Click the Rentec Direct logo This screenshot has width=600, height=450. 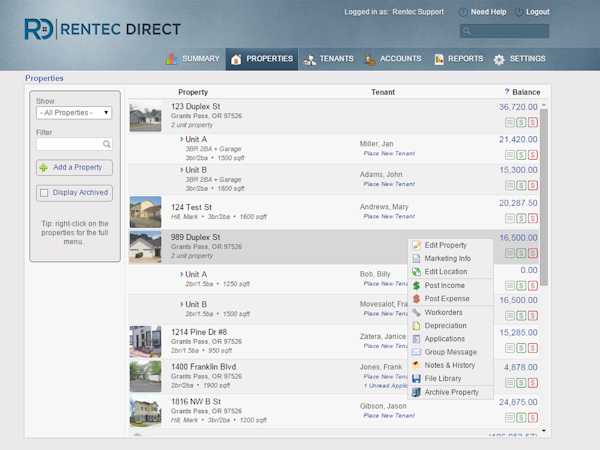pyautogui.click(x=102, y=29)
